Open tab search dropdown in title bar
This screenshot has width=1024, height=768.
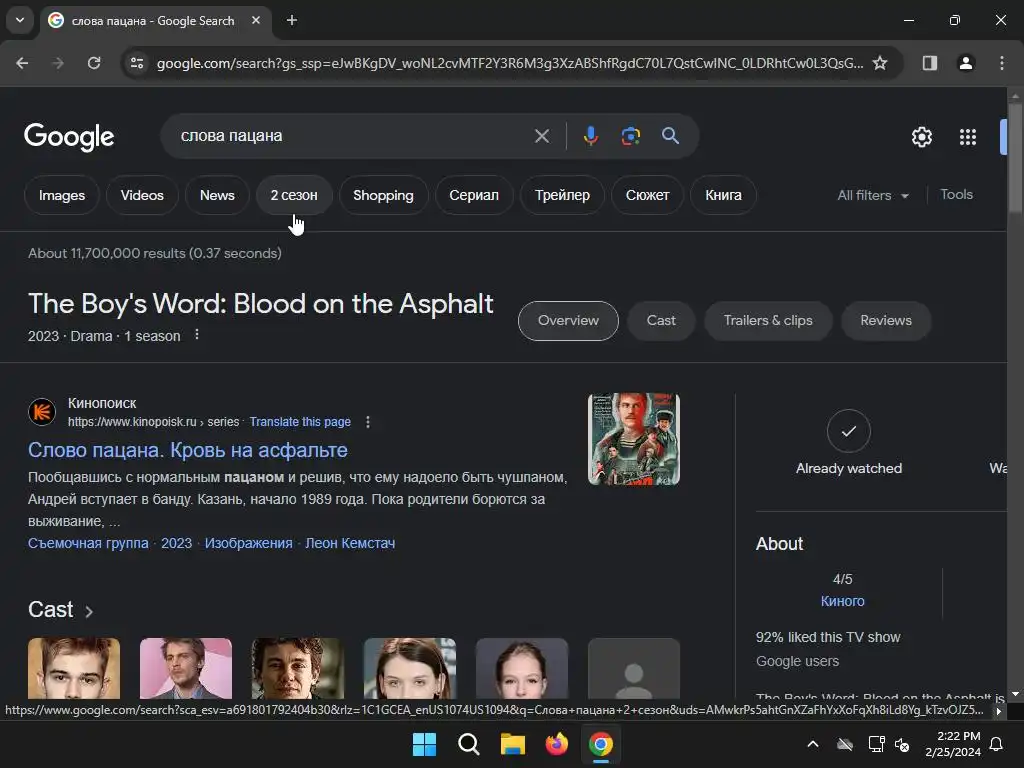pyautogui.click(x=20, y=20)
